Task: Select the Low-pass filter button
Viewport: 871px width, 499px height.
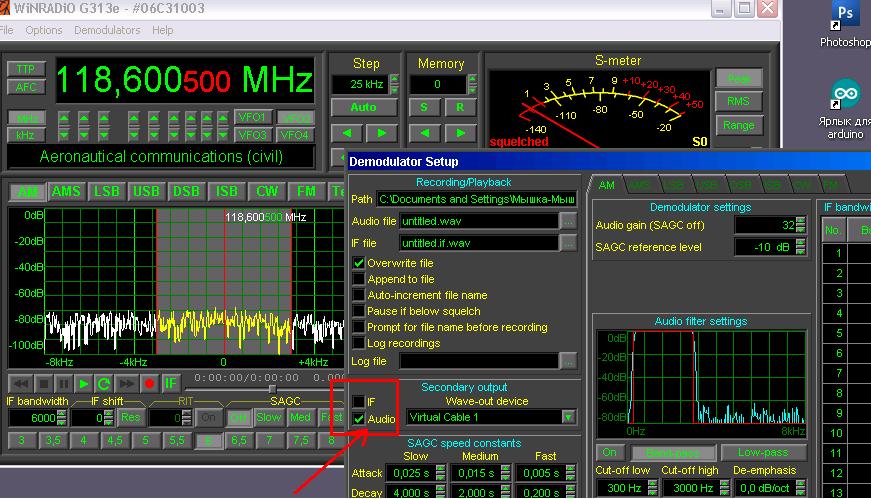Action: click(x=763, y=452)
